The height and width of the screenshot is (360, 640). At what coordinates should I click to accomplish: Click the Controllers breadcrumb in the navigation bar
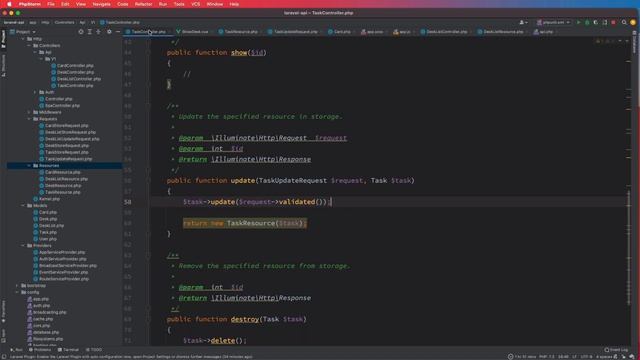pos(64,22)
